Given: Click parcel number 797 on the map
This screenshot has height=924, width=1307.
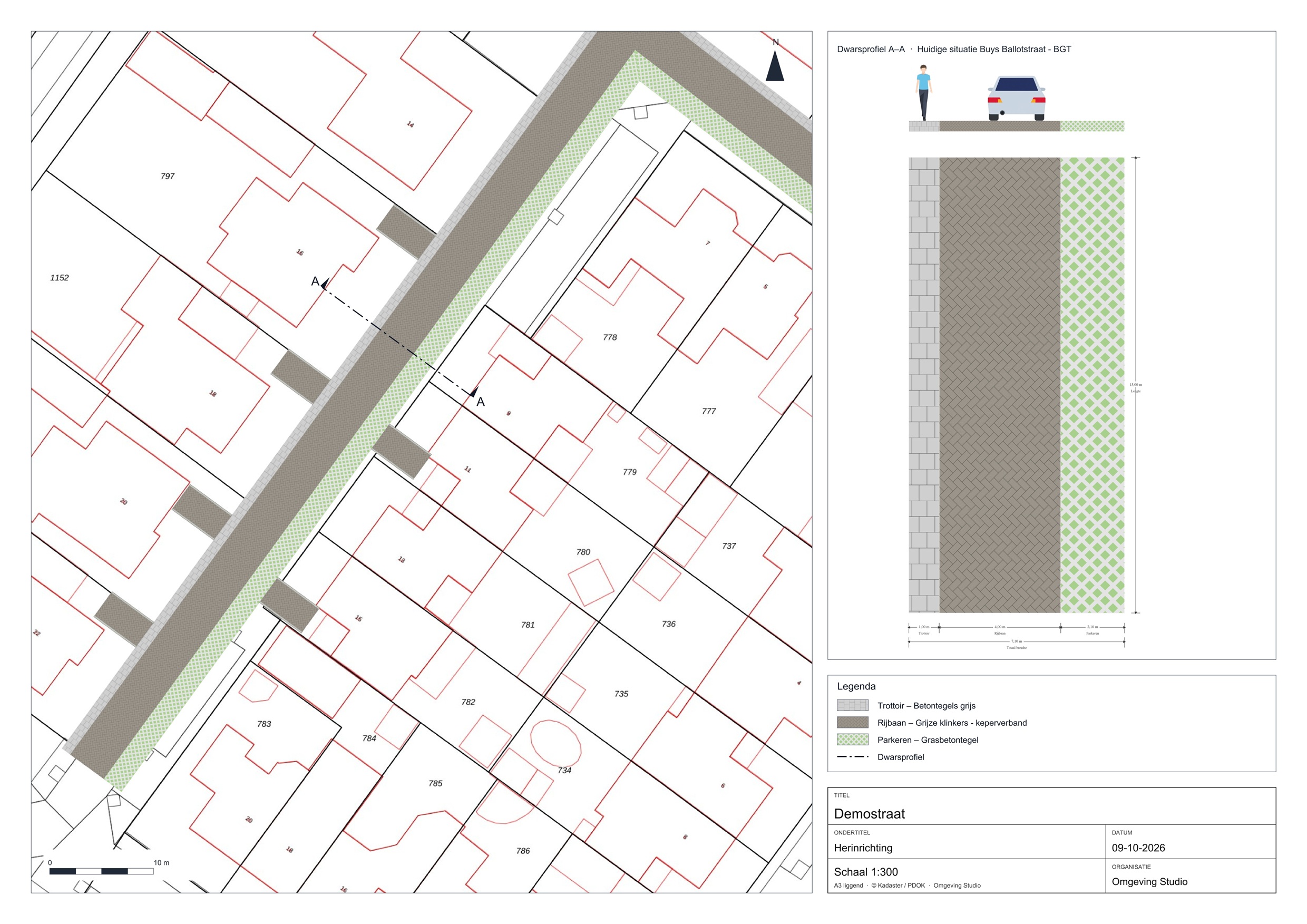Looking at the screenshot, I should pos(168,177).
